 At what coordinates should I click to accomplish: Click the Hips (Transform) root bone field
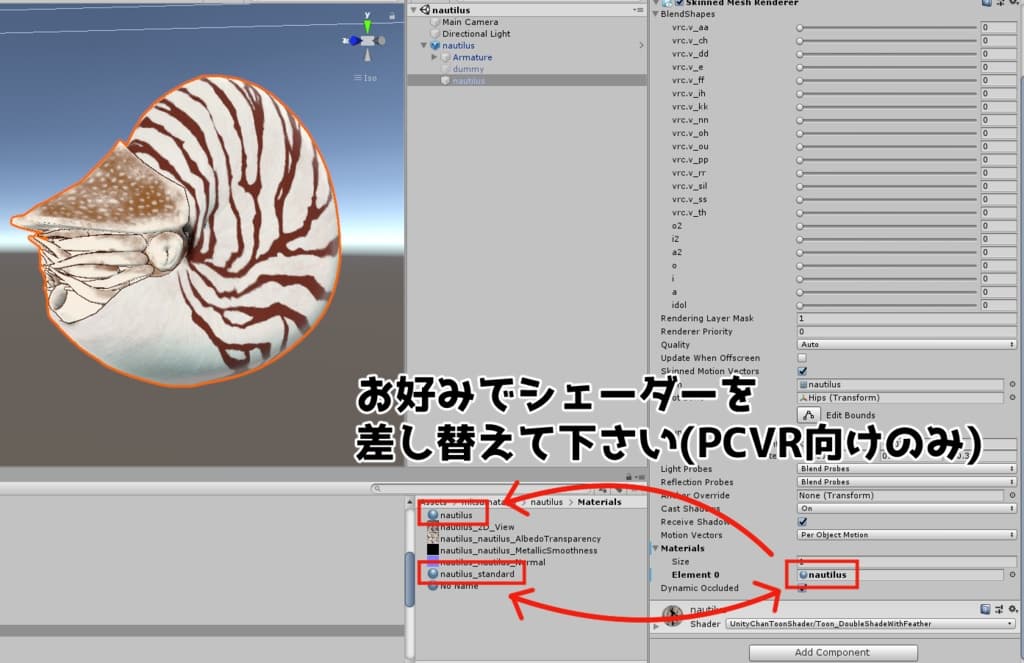coord(900,398)
